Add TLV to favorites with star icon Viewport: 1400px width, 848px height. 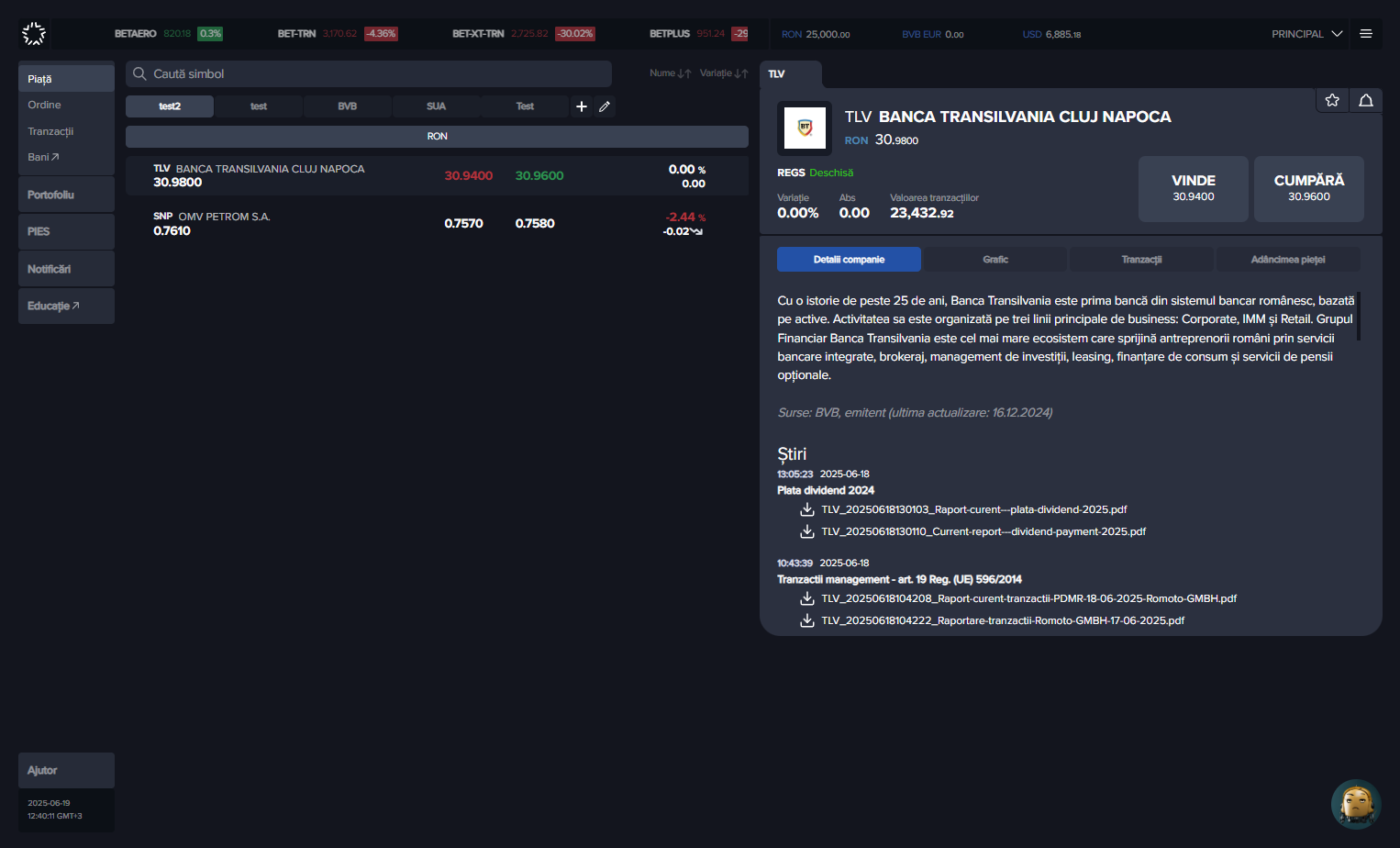coord(1332,100)
